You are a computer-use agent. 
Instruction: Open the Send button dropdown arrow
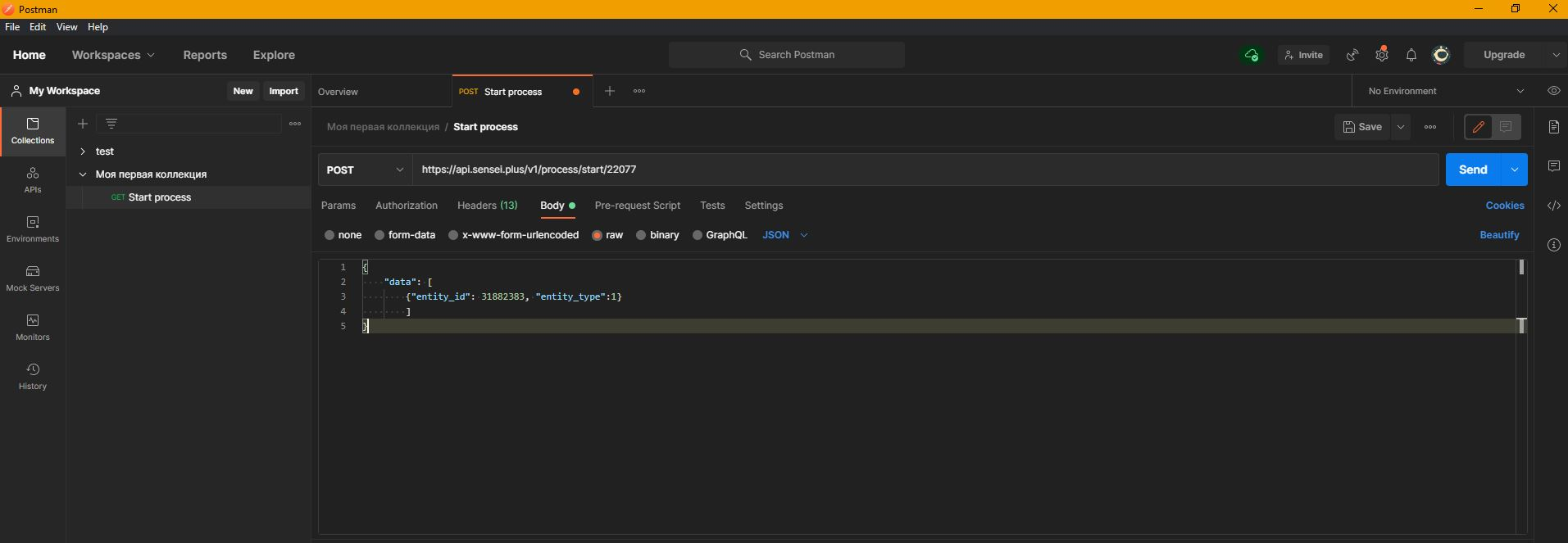click(x=1514, y=170)
